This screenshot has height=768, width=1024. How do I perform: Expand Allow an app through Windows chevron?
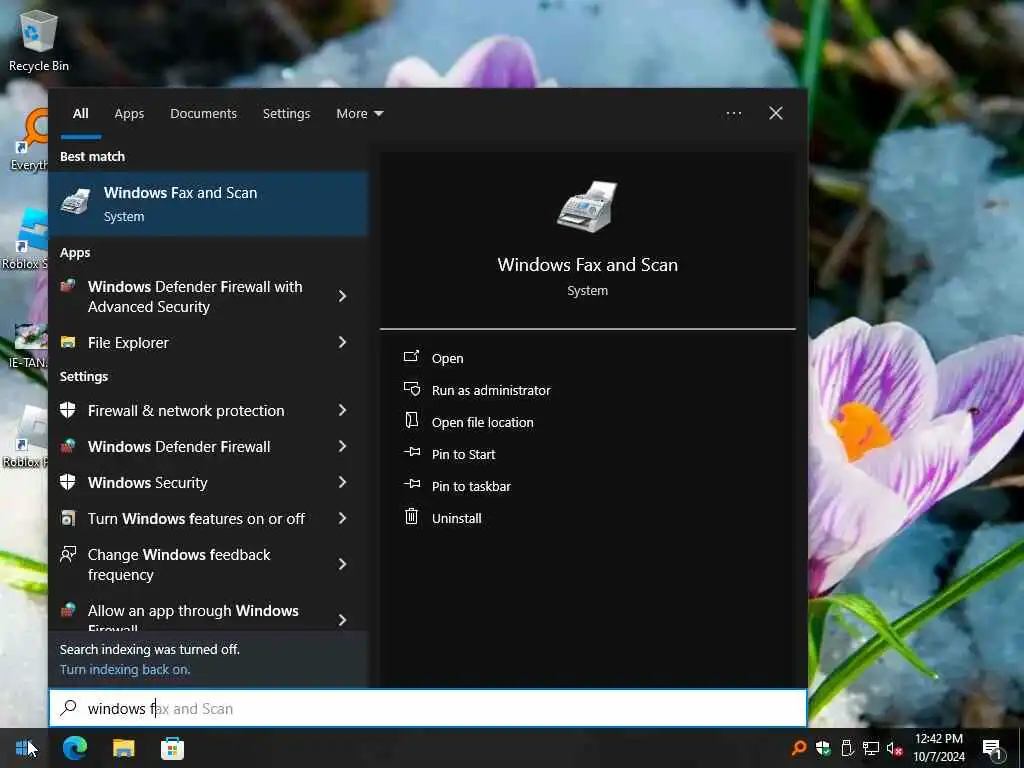coord(342,620)
